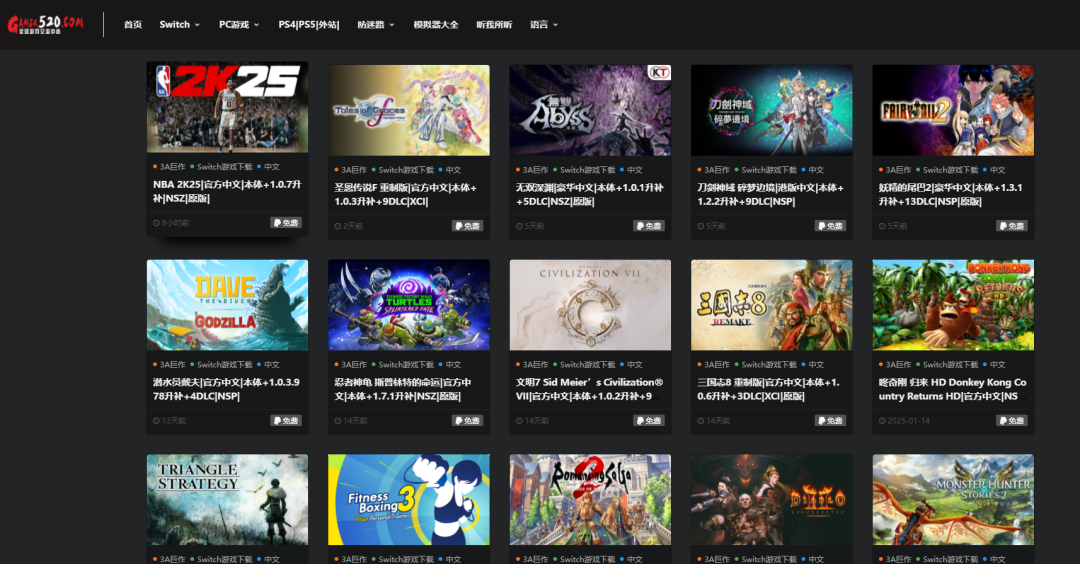Open the Fitness Boxing 3 cover image
Viewport: 1080px width, 564px height.
point(408,499)
